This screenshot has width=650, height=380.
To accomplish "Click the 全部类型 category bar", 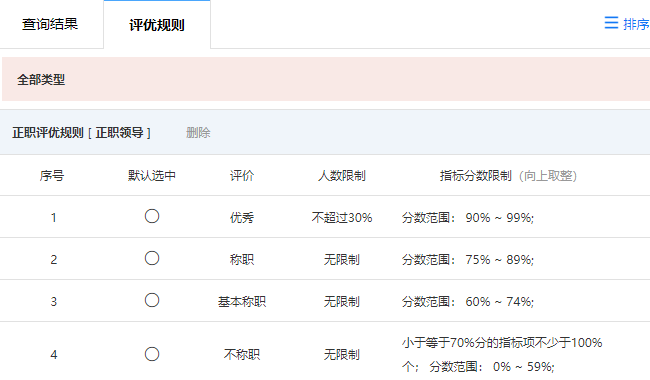I will tap(326, 79).
